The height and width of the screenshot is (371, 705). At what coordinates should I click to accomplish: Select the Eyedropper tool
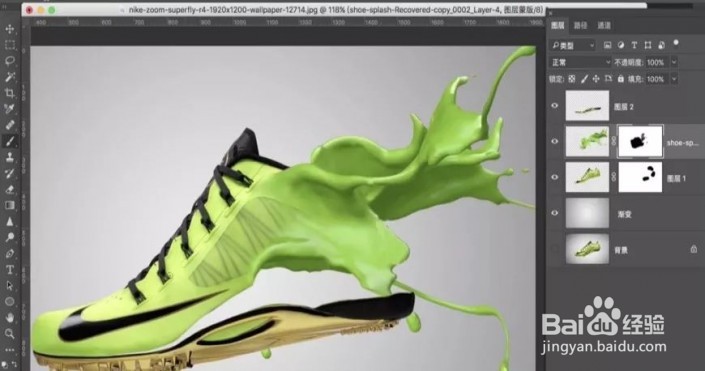tap(9, 109)
